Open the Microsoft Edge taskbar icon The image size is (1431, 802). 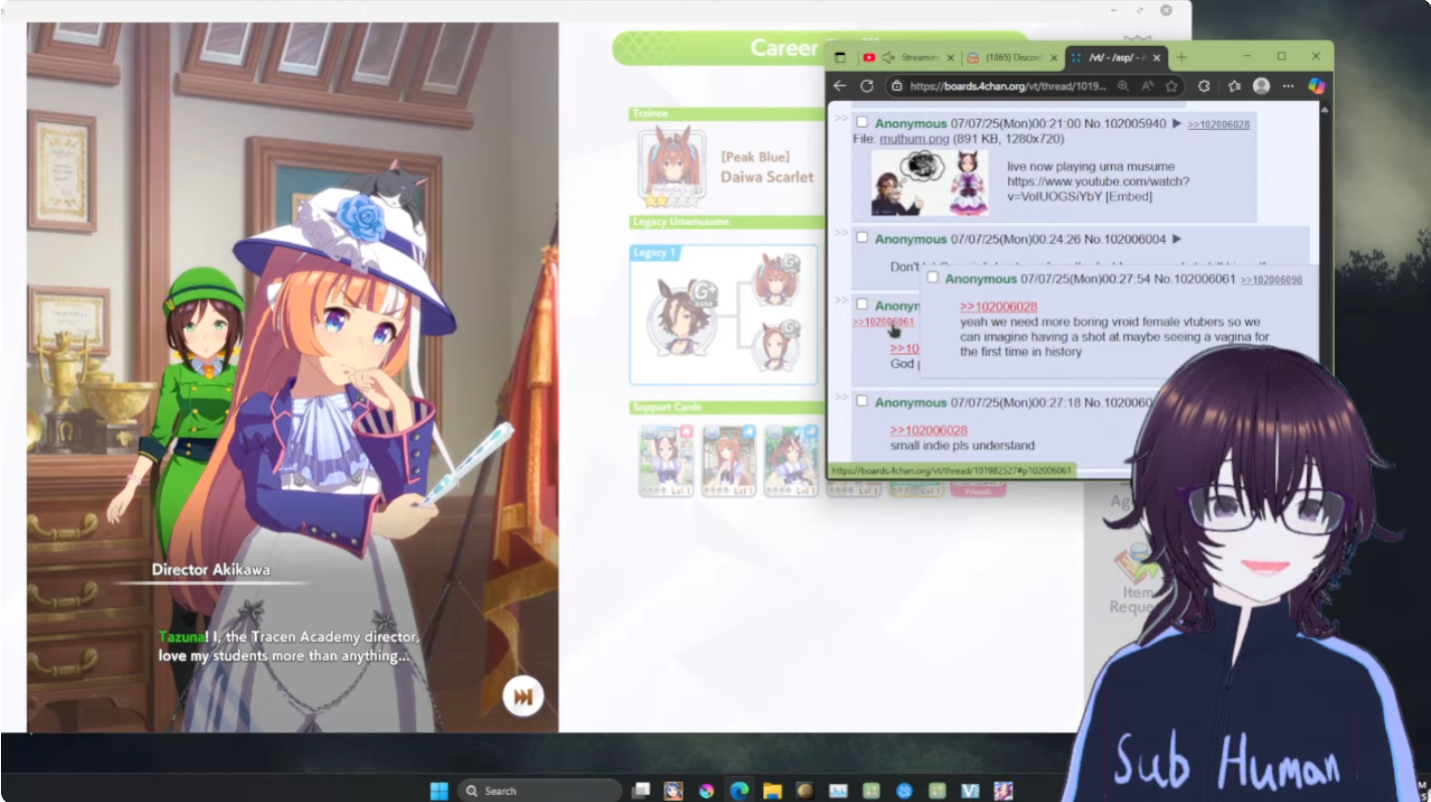(x=739, y=790)
